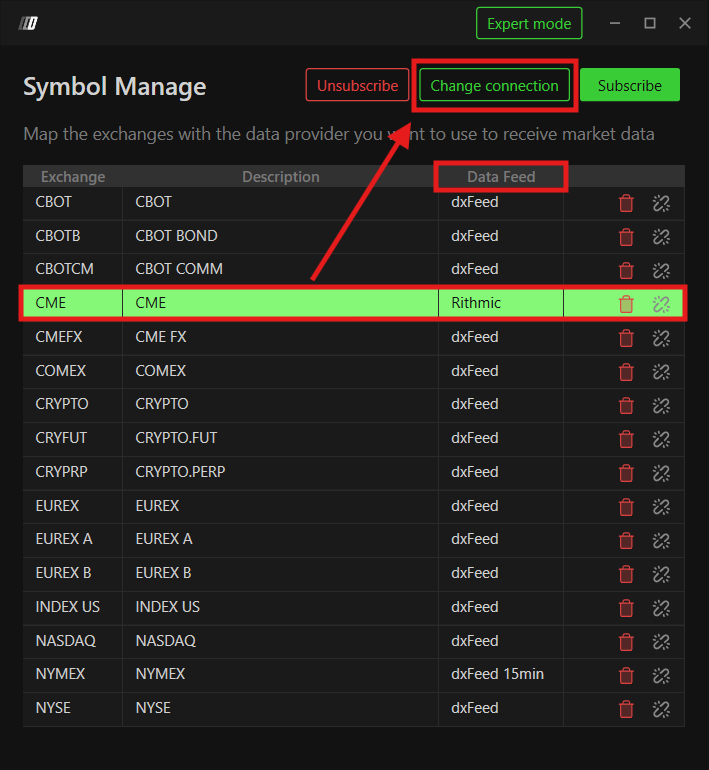Select the Rithmic data feed cell

[x=501, y=303]
